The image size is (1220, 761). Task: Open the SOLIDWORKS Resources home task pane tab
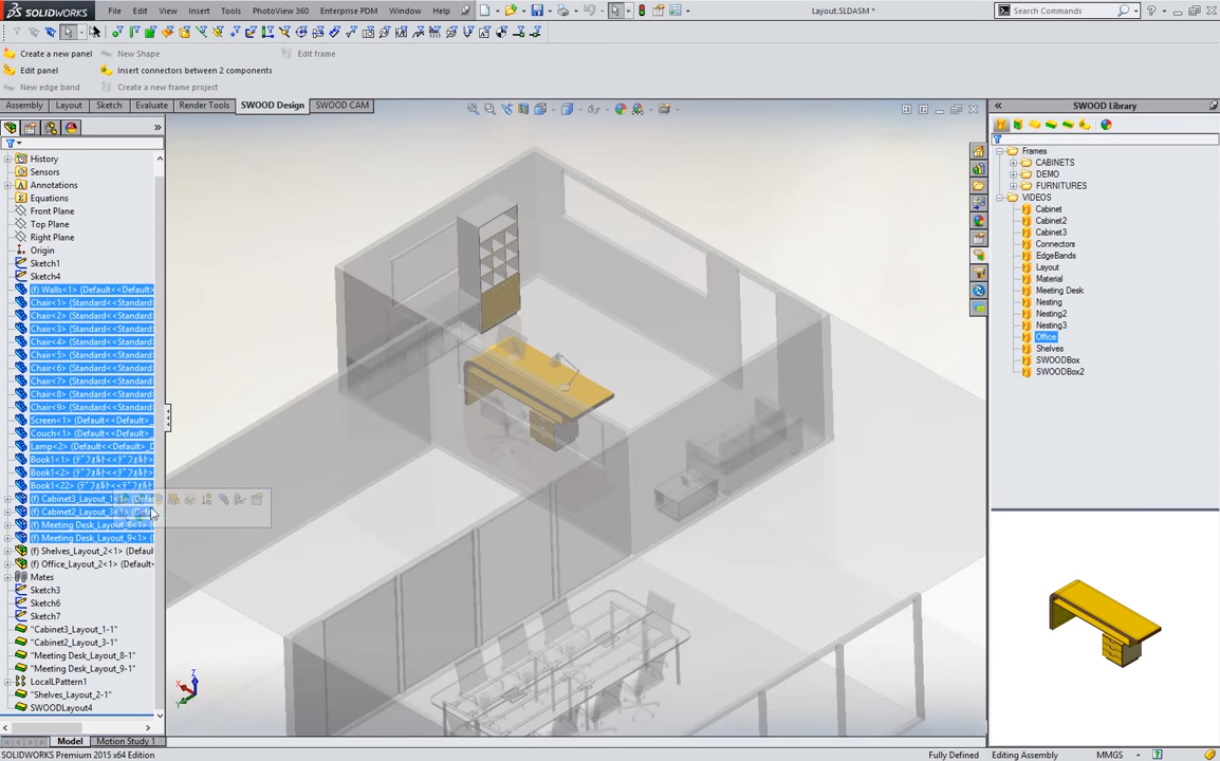(979, 151)
